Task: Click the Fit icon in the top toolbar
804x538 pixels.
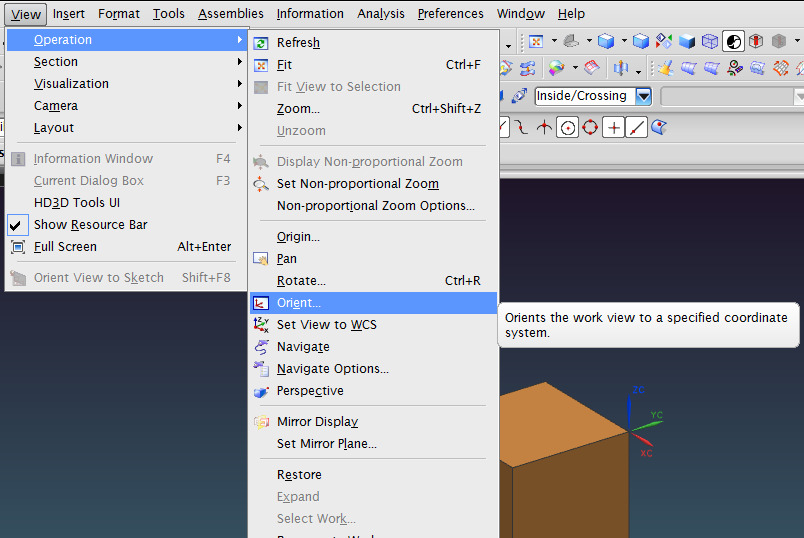Action: (x=536, y=42)
